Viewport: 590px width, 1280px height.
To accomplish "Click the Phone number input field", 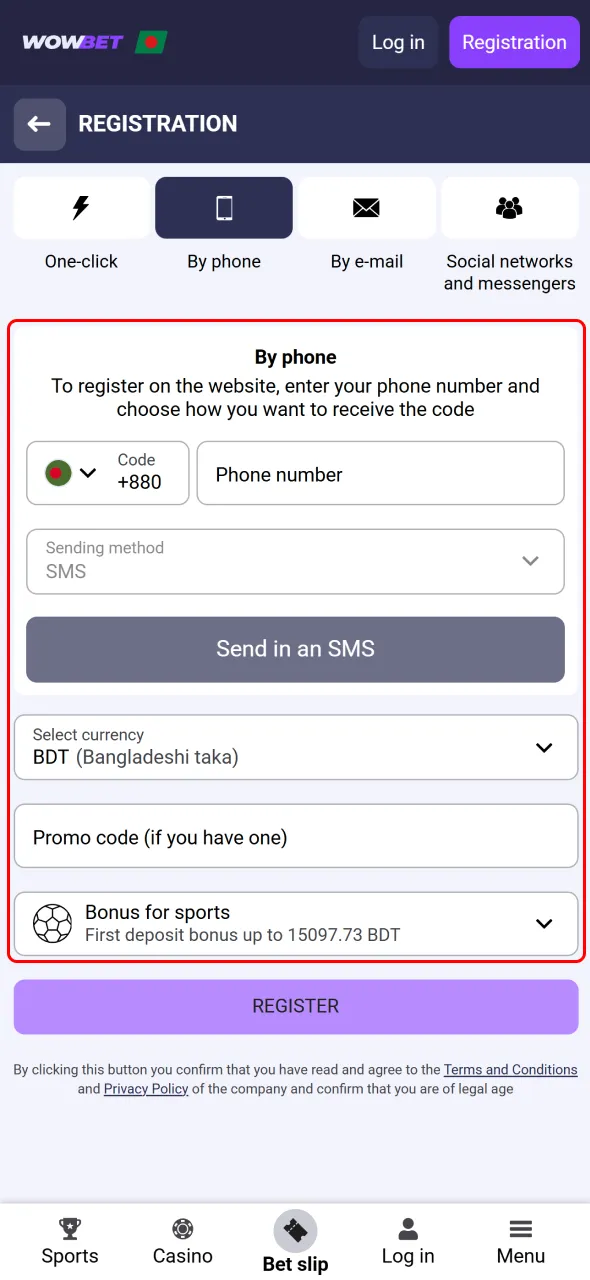I will 381,472.
